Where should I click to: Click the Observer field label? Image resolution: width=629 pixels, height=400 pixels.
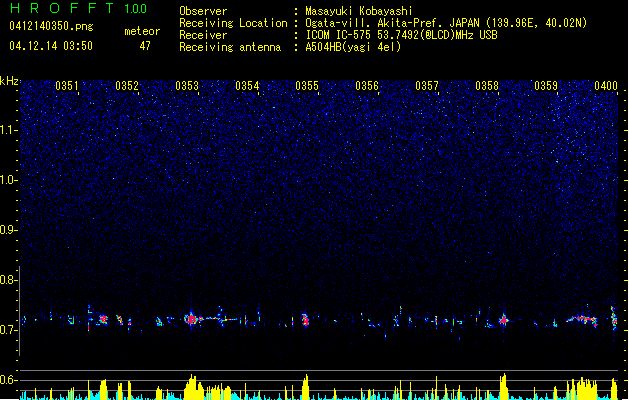(x=203, y=11)
